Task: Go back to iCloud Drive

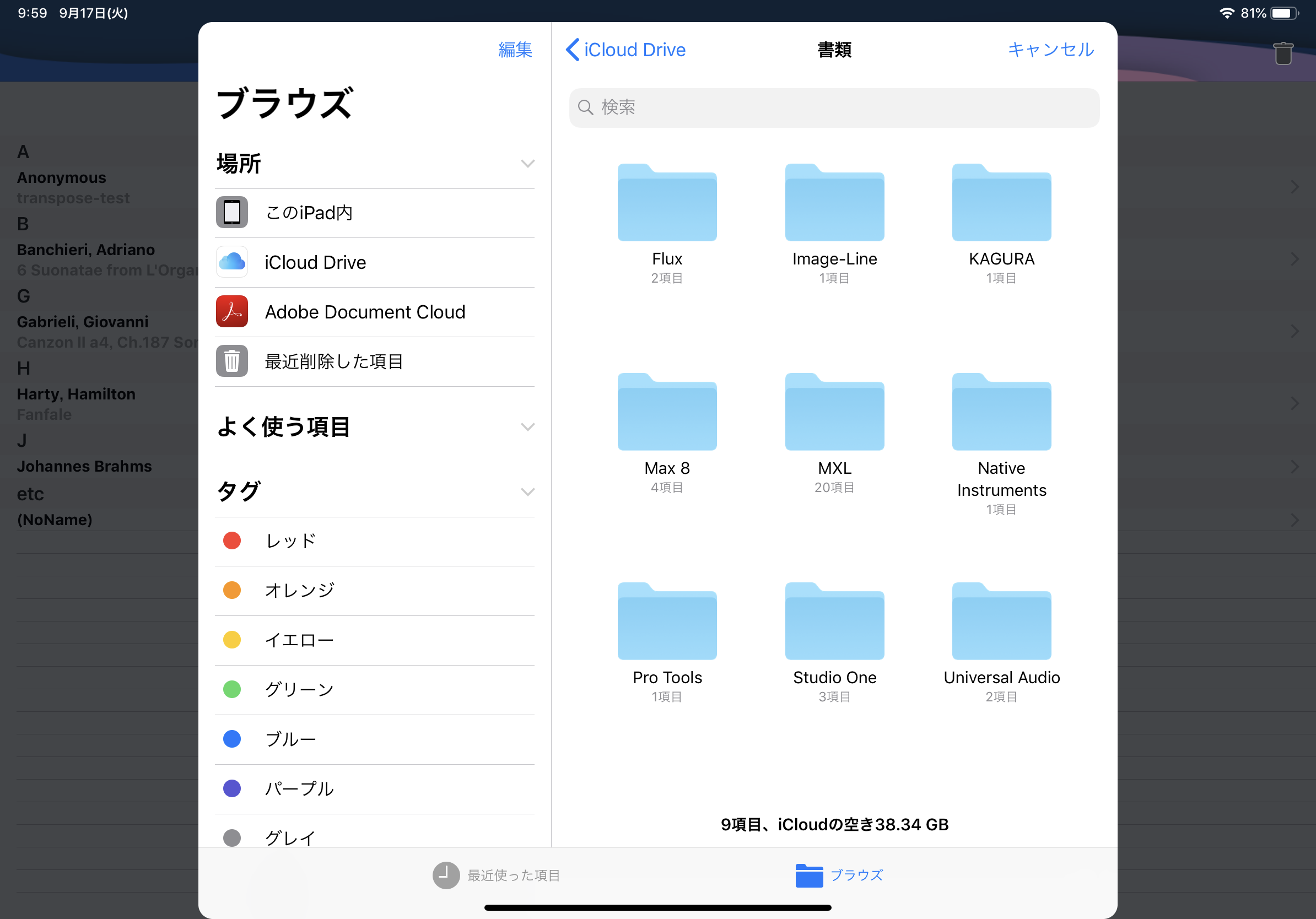Action: pyautogui.click(x=625, y=50)
